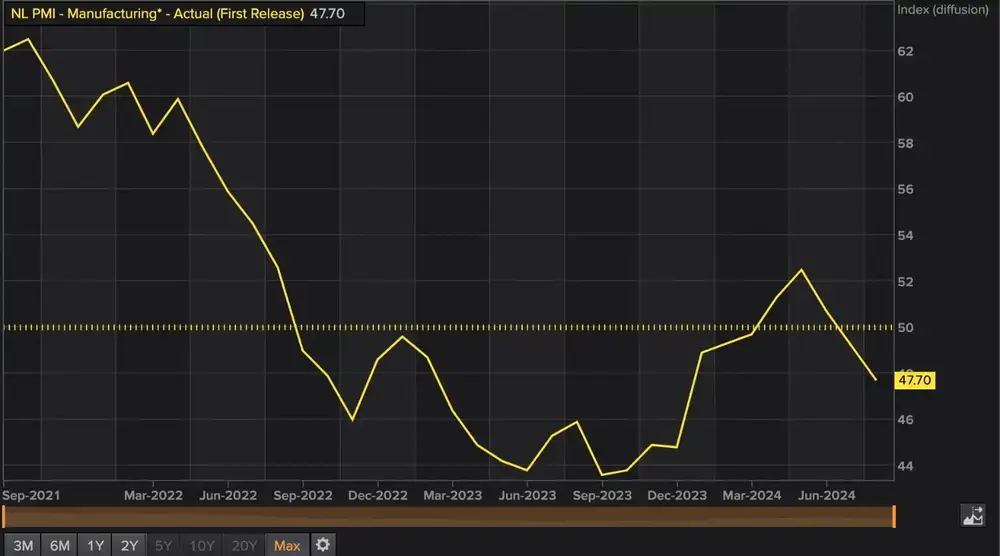Select the 3M time range
The height and width of the screenshot is (556, 1000).
tap(23, 546)
